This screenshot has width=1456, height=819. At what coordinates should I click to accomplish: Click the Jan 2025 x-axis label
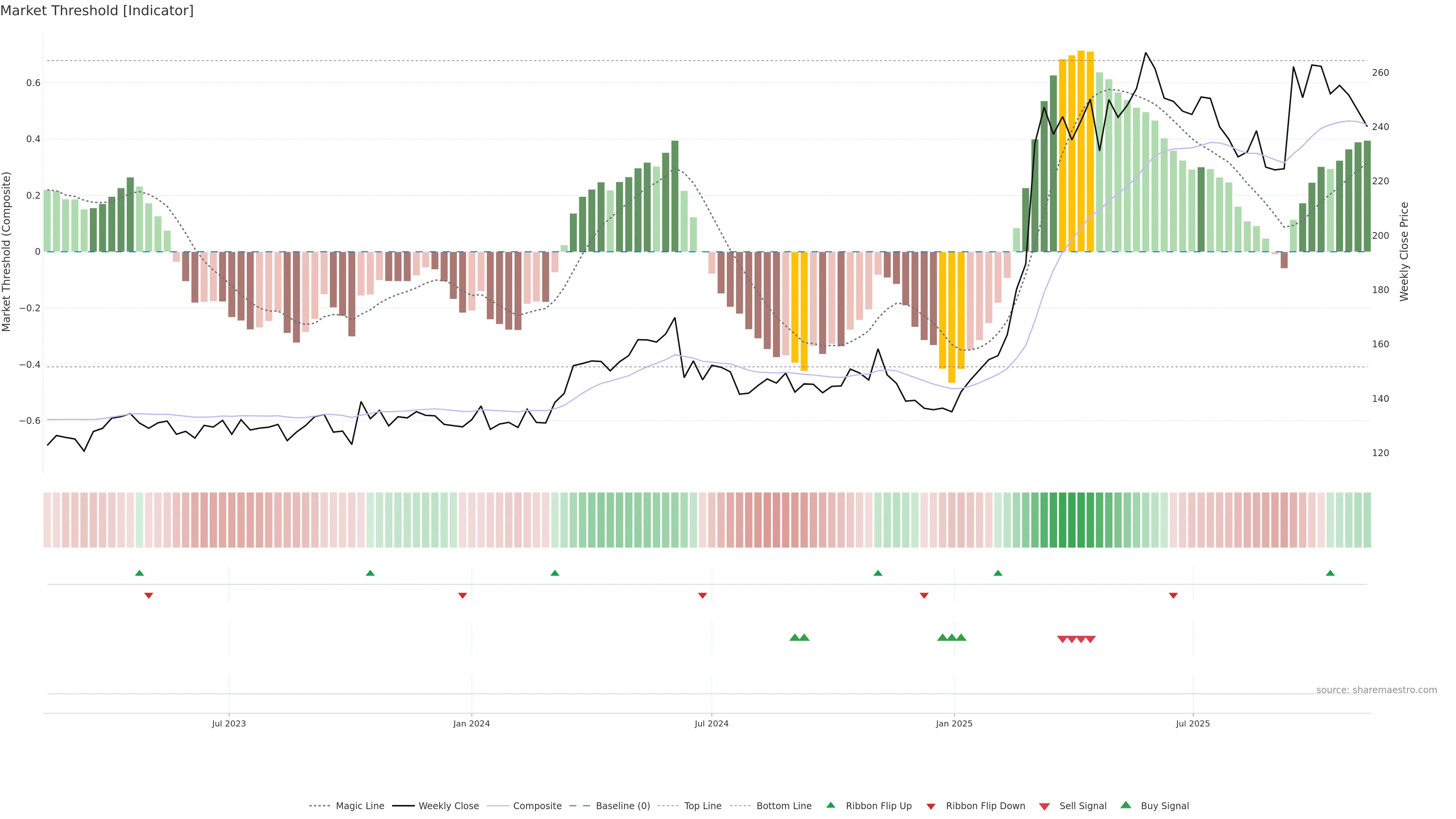(954, 723)
